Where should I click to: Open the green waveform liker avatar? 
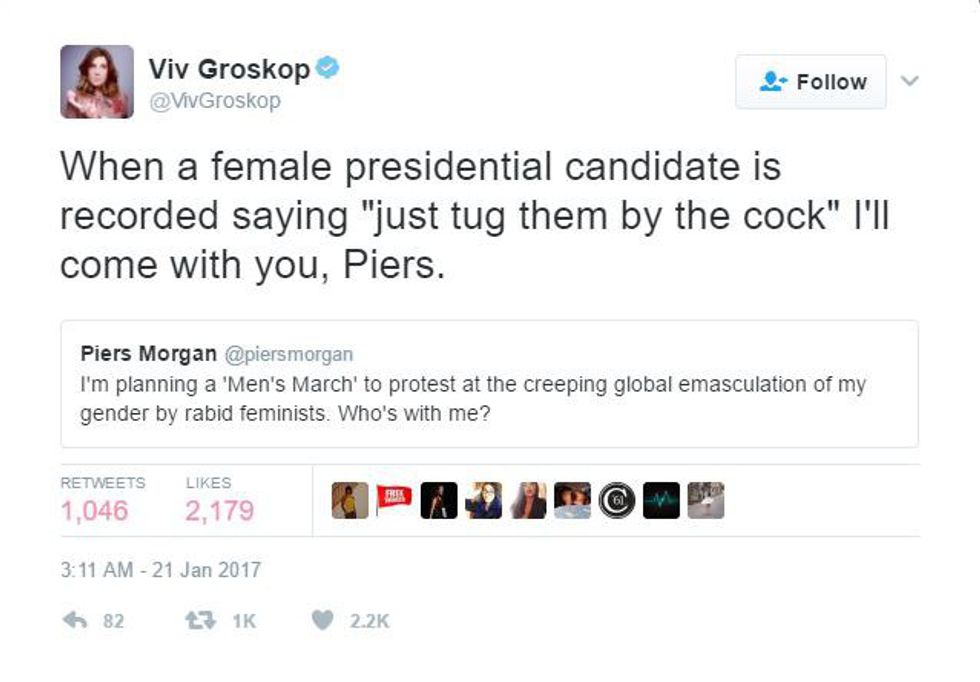click(661, 500)
